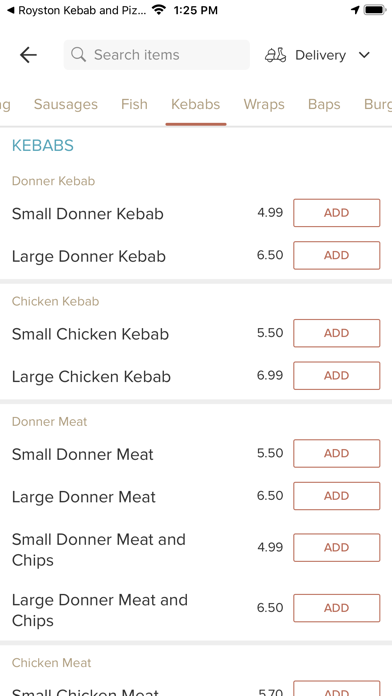Return to previous app via status bar arrow
Screen dimensions: 392x696
pos(11,10)
